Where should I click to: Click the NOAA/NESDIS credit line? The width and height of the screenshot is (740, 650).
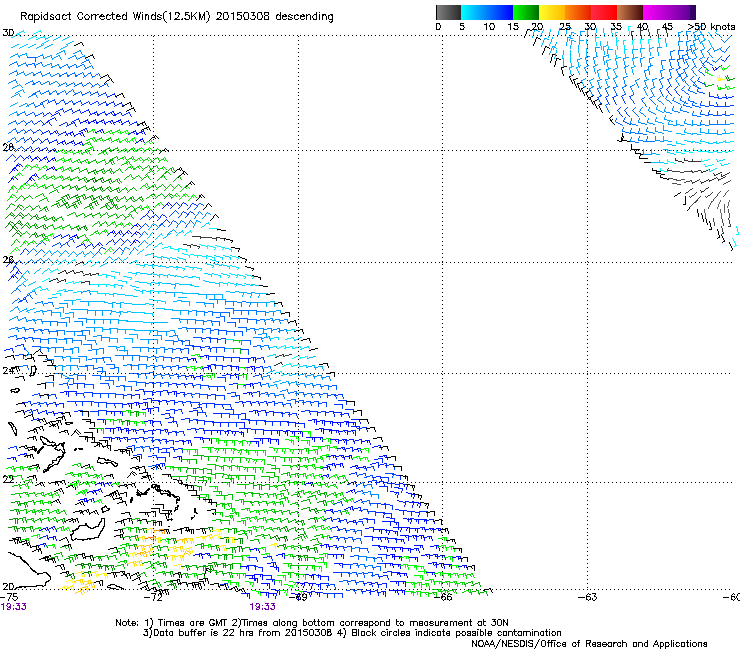point(589,644)
